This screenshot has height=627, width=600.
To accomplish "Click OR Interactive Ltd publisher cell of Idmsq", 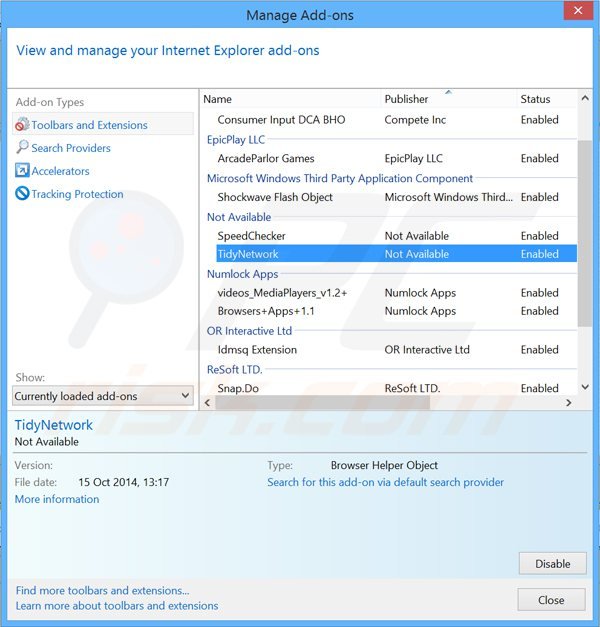I will click(427, 350).
